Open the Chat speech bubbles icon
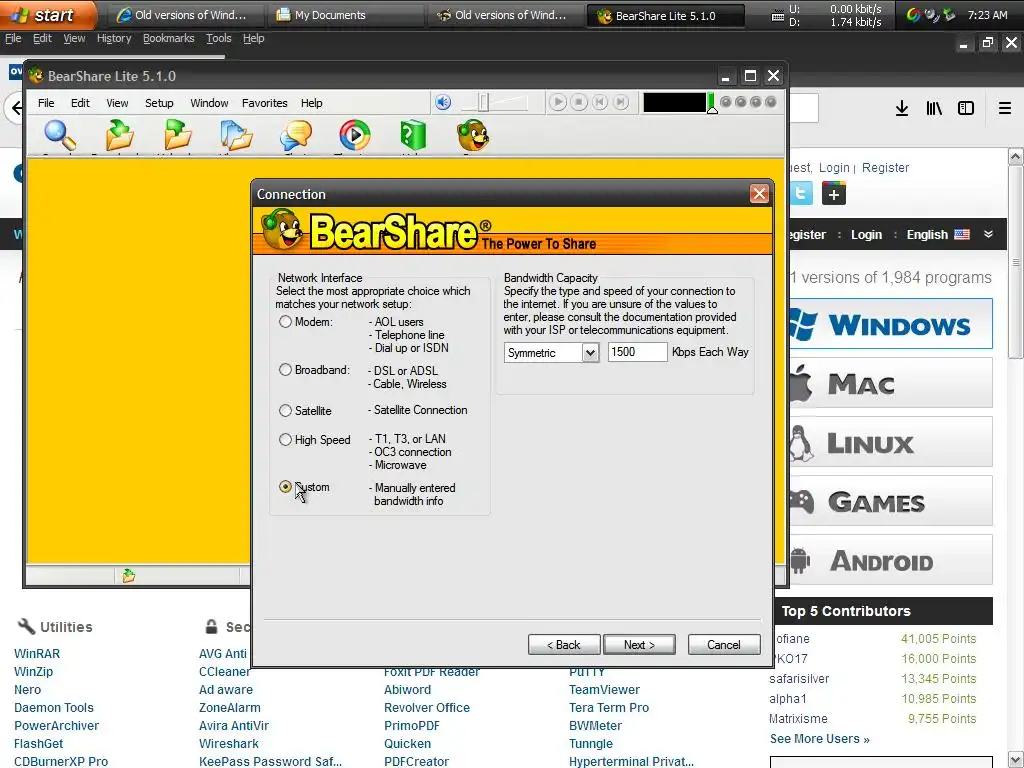Viewport: 1024px width, 768px height. click(295, 135)
